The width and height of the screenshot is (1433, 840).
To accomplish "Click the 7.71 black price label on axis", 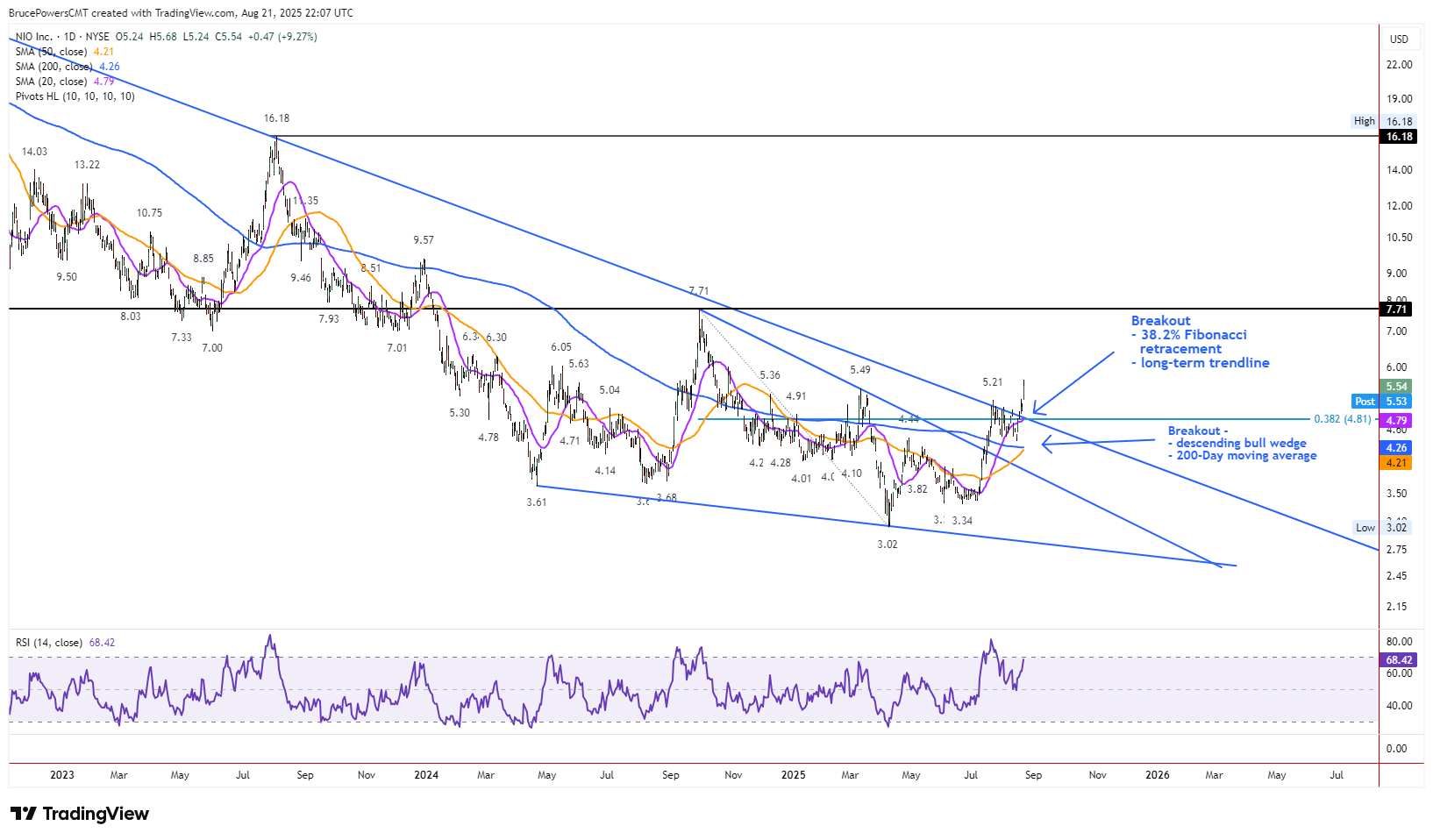I will pos(1398,310).
